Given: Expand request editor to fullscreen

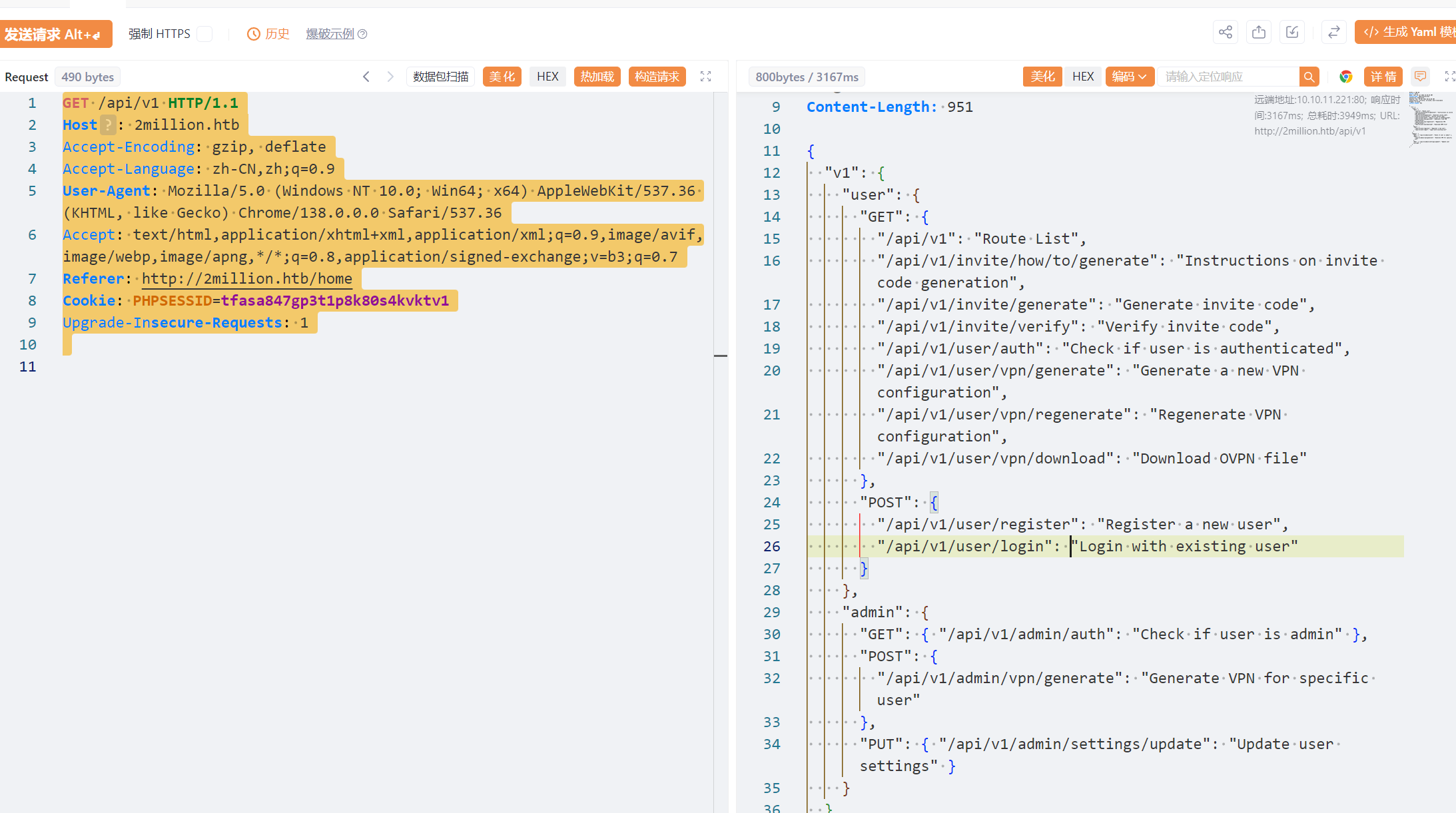Looking at the screenshot, I should 705,77.
